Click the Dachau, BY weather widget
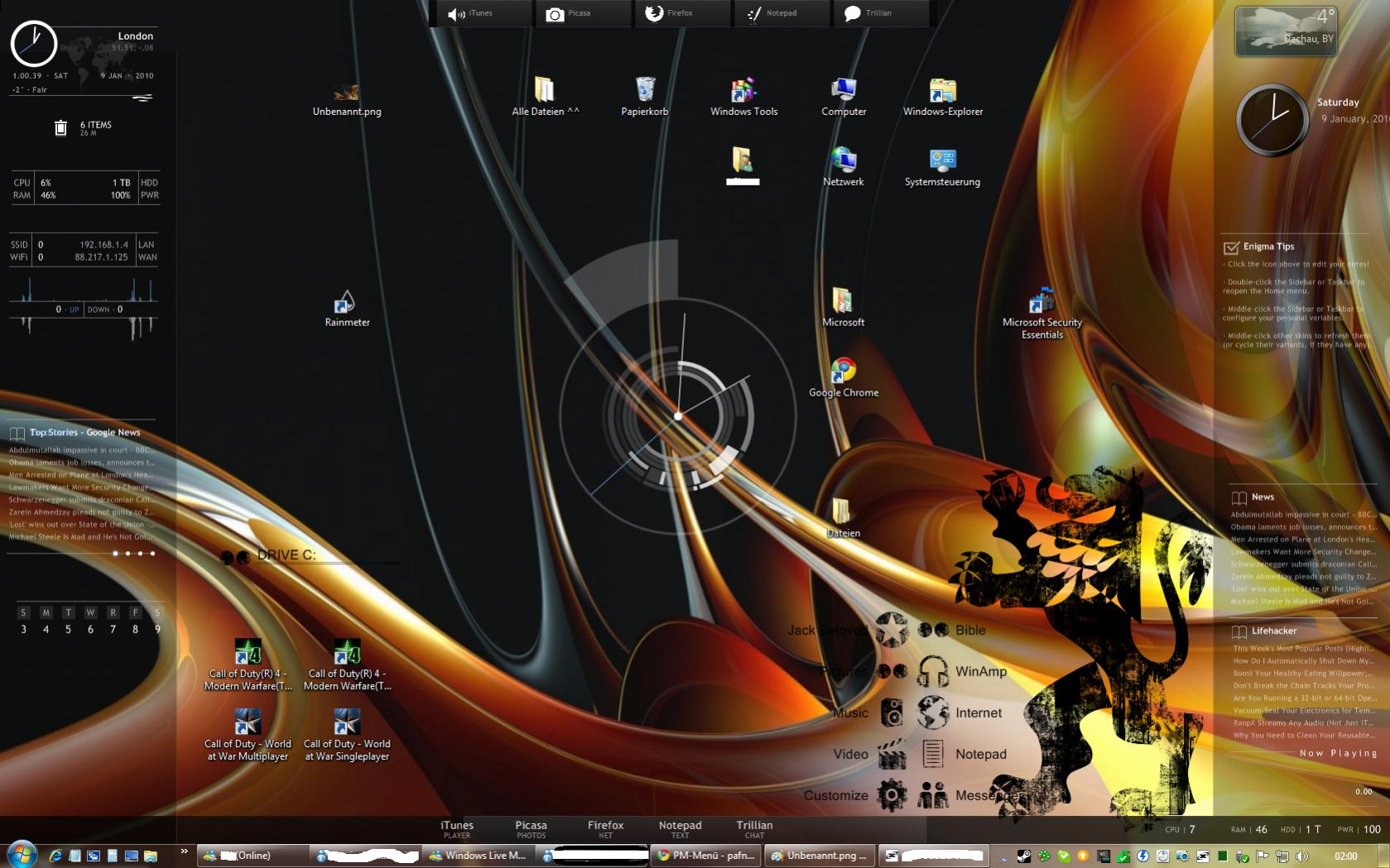Viewport: 1390px width, 868px height. (x=1286, y=31)
